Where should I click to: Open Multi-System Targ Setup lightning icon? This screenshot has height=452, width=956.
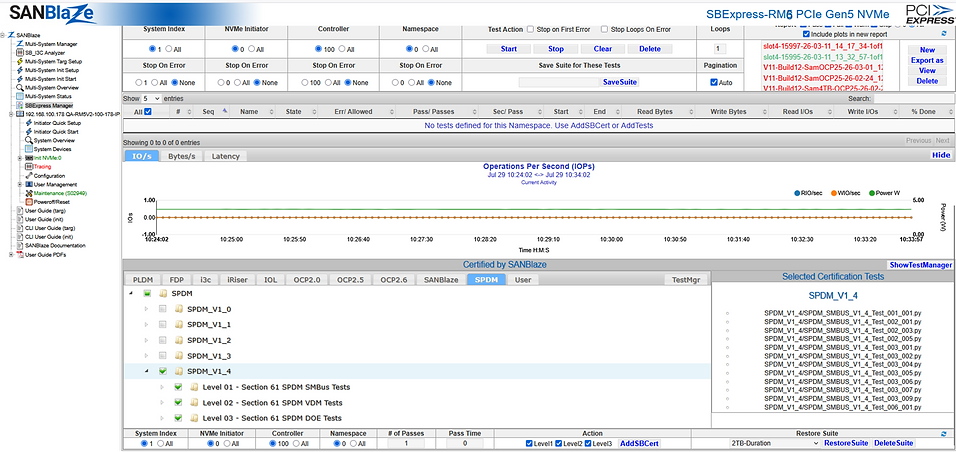(20, 62)
